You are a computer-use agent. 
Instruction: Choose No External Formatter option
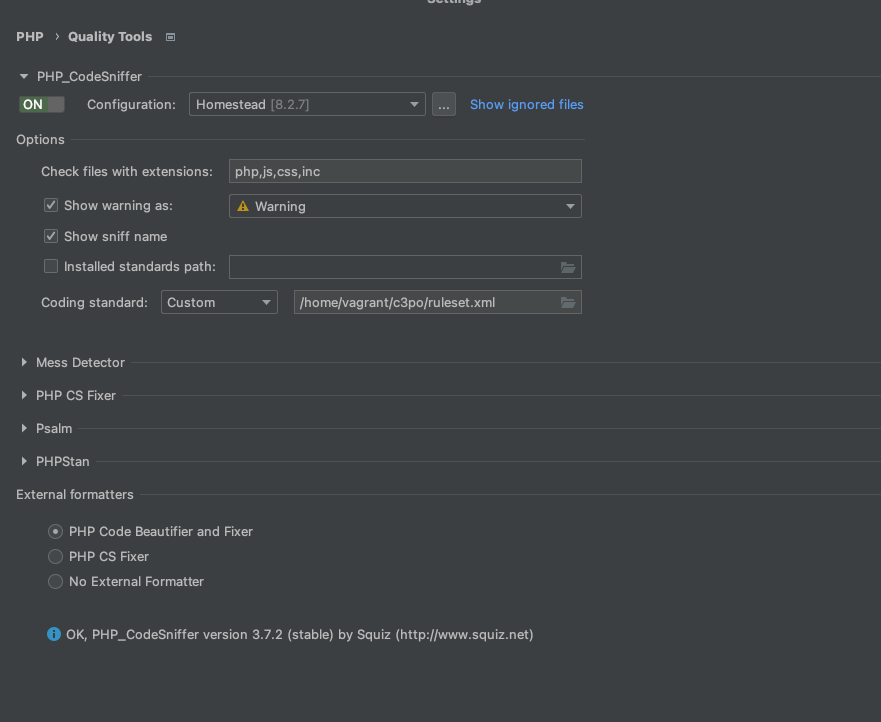tap(55, 581)
